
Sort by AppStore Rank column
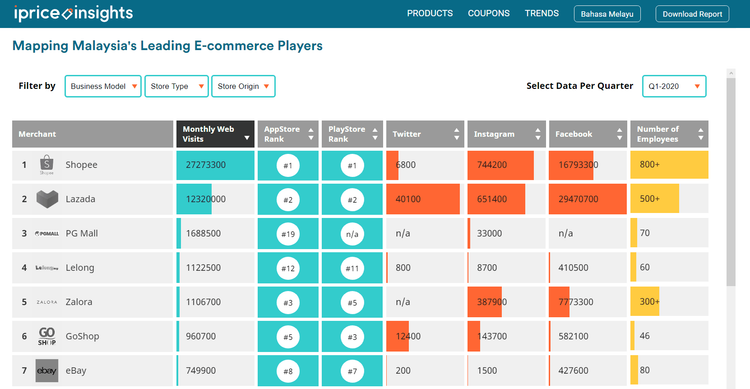click(288, 134)
